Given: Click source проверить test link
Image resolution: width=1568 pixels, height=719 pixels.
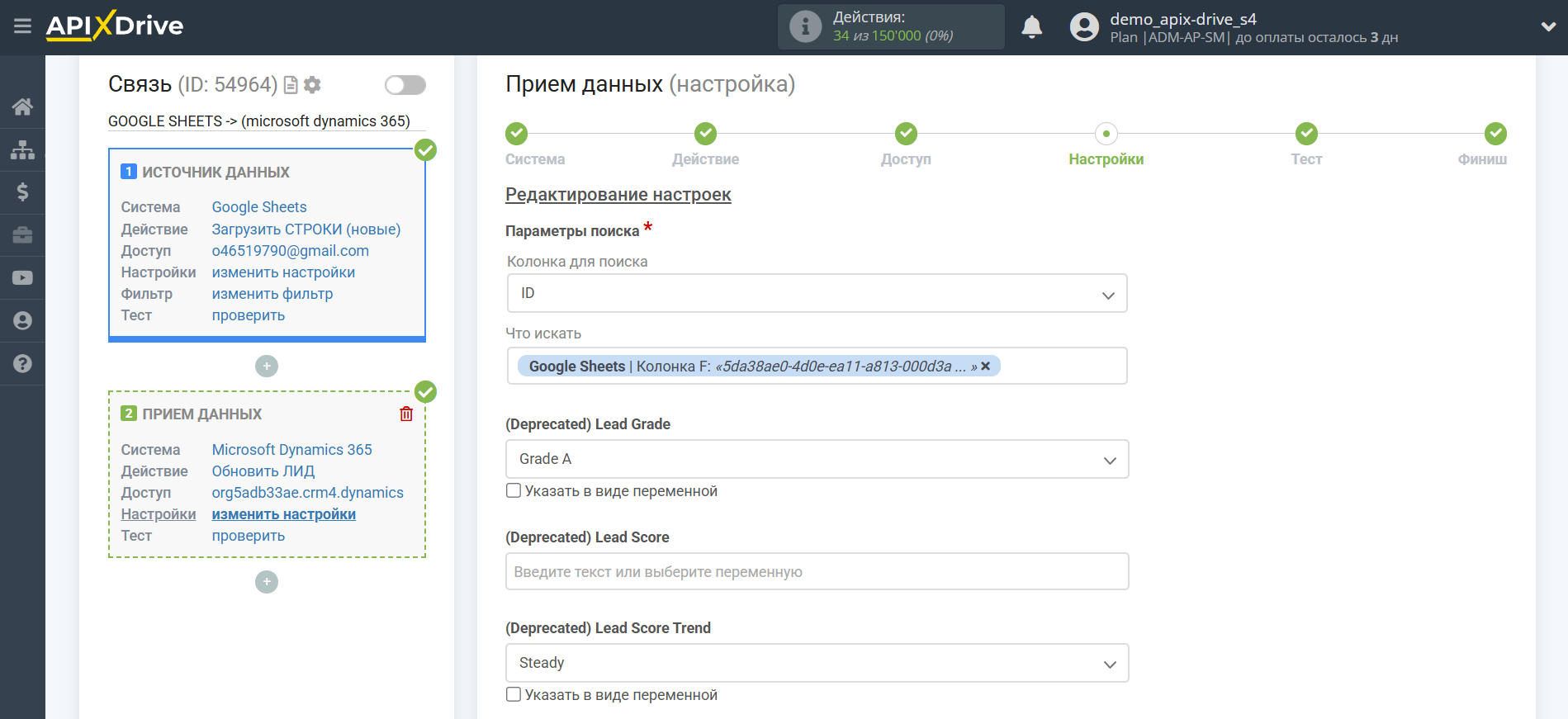Looking at the screenshot, I should (249, 315).
